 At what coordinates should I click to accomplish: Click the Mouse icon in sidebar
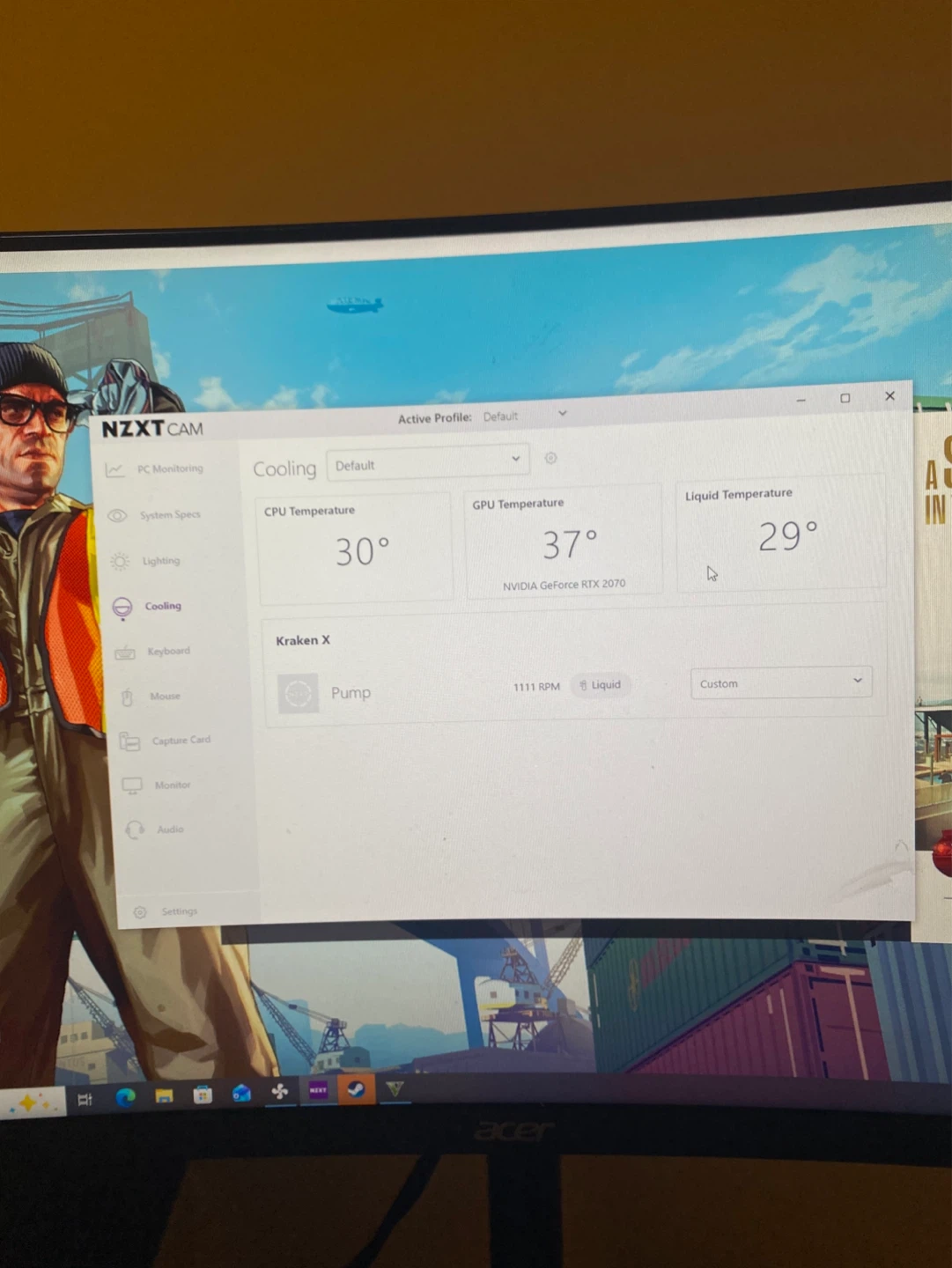click(127, 697)
